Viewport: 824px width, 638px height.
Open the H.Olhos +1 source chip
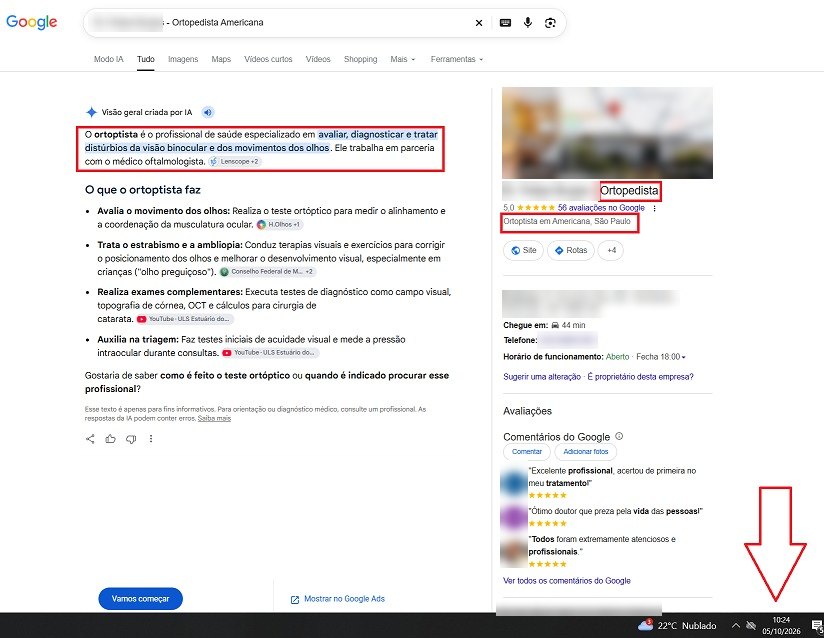point(279,224)
